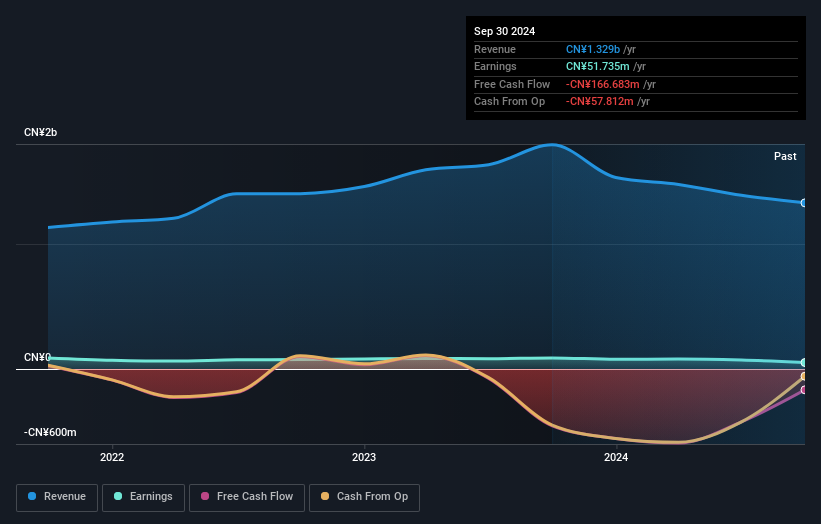The image size is (821, 524).
Task: Click the CN¥1.329b revenue value
Action: (x=593, y=49)
